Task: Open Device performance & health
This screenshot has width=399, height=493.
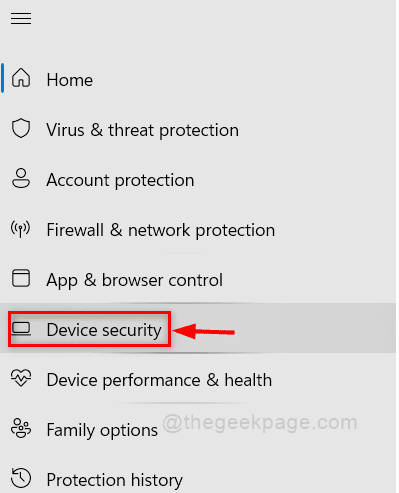Action: point(159,380)
